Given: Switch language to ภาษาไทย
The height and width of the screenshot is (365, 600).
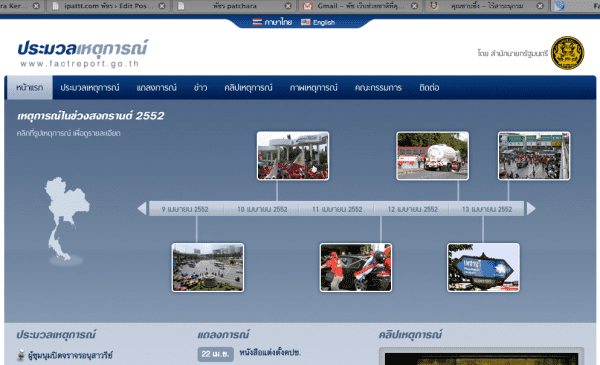Looking at the screenshot, I should (x=278, y=22).
